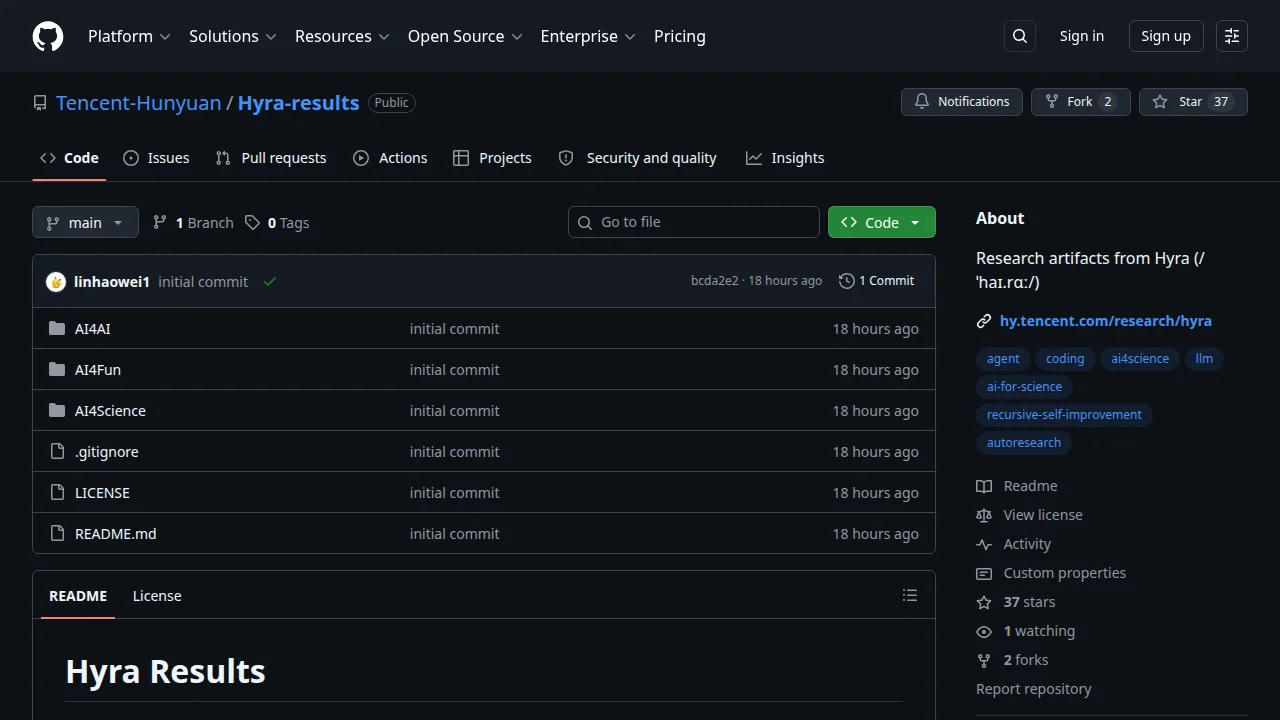Select the README tab in file viewer
This screenshot has height=720, width=1280.
[x=78, y=596]
